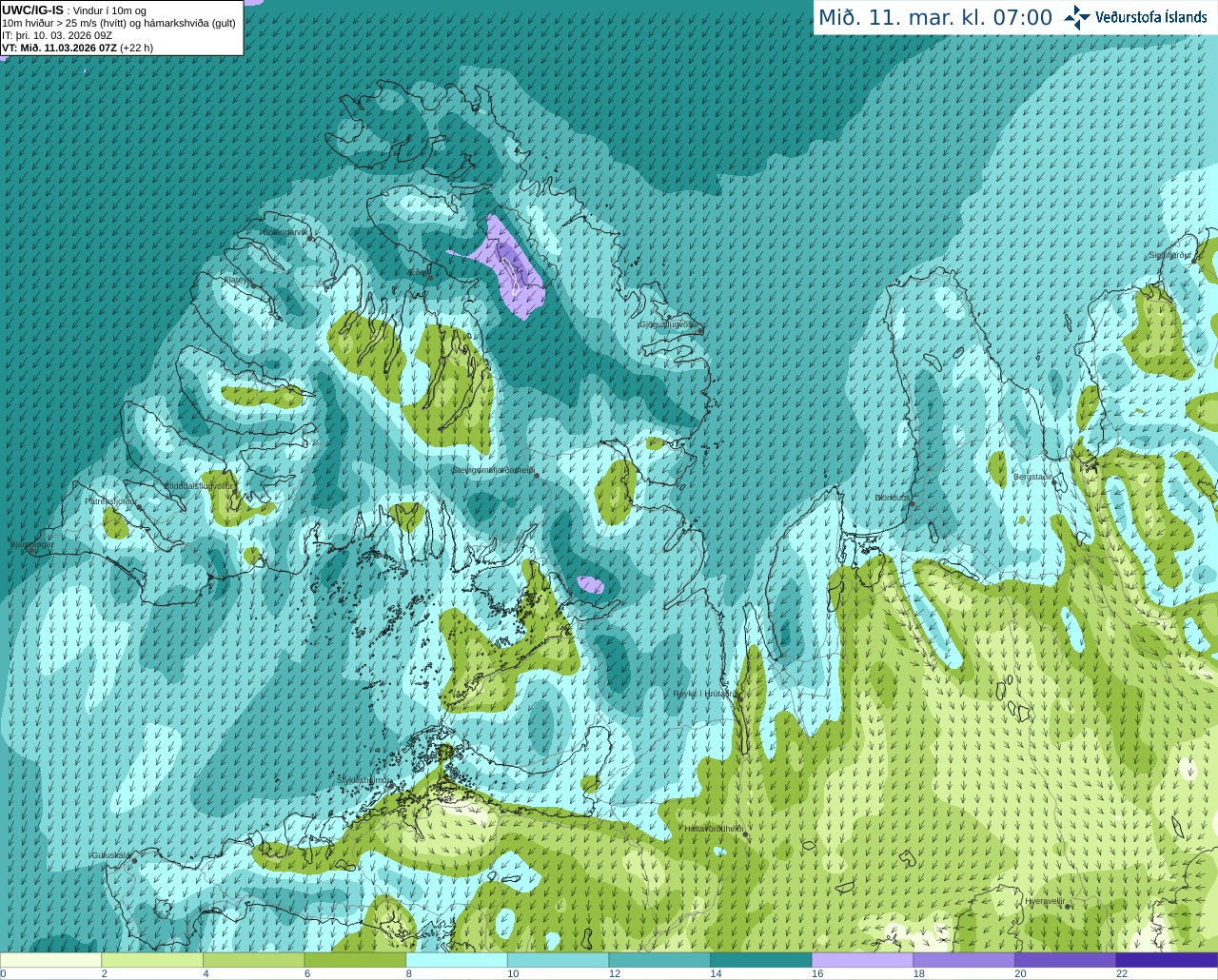The width and height of the screenshot is (1218, 980).
Task: Click the Veðurstofa Íslands logo icon
Action: (1077, 17)
